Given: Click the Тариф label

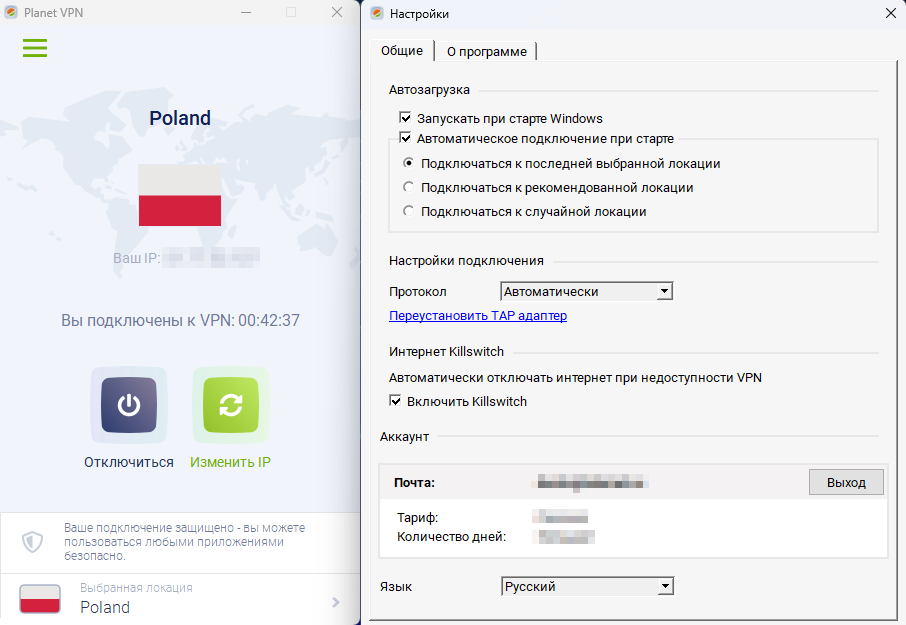Looking at the screenshot, I should coord(417,518).
